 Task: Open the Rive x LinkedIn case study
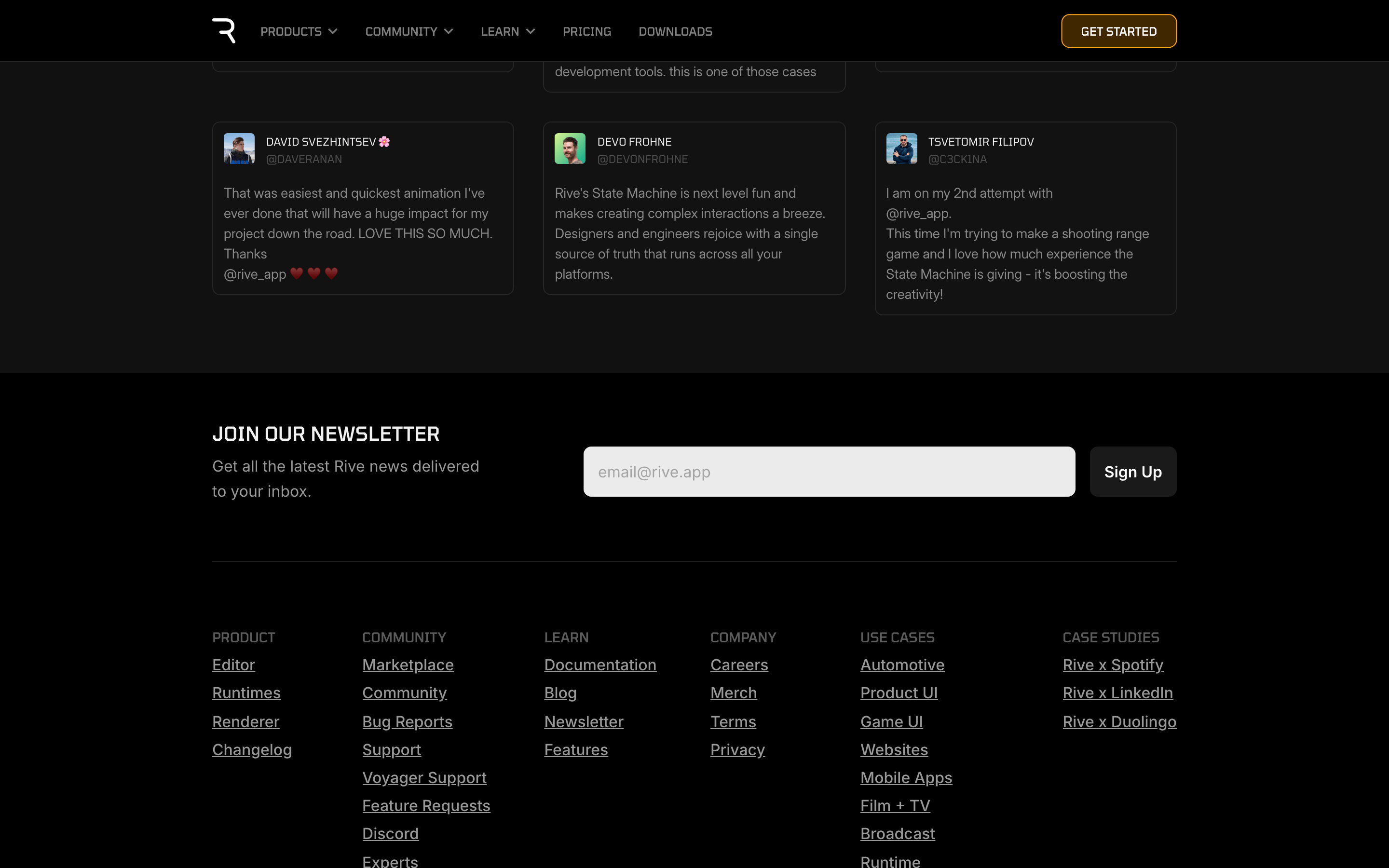(1117, 693)
